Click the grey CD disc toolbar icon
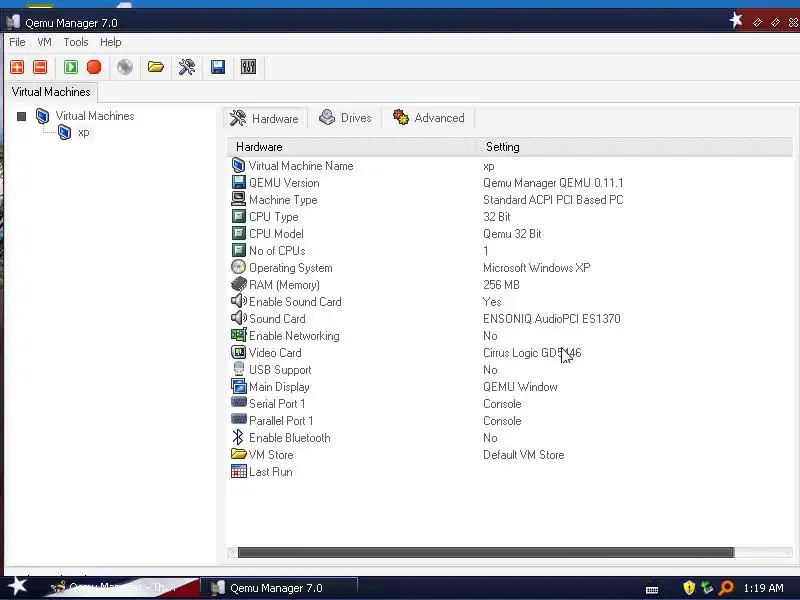The width and height of the screenshot is (800, 600). (x=125, y=67)
